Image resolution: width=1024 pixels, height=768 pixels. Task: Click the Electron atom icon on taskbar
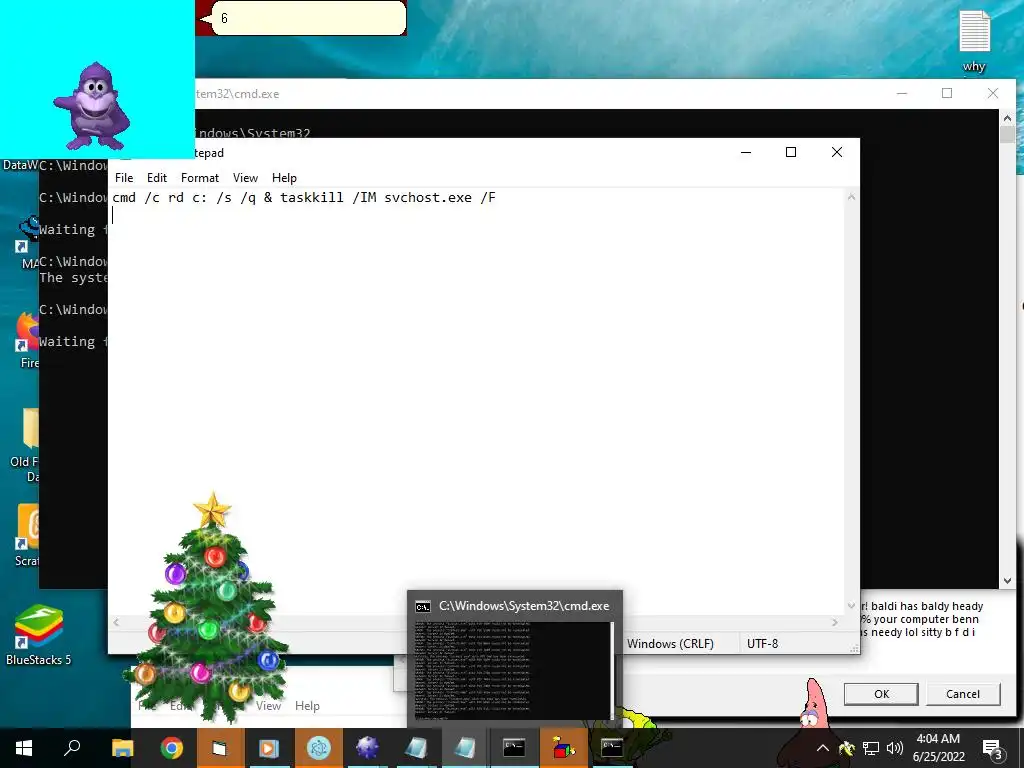319,748
